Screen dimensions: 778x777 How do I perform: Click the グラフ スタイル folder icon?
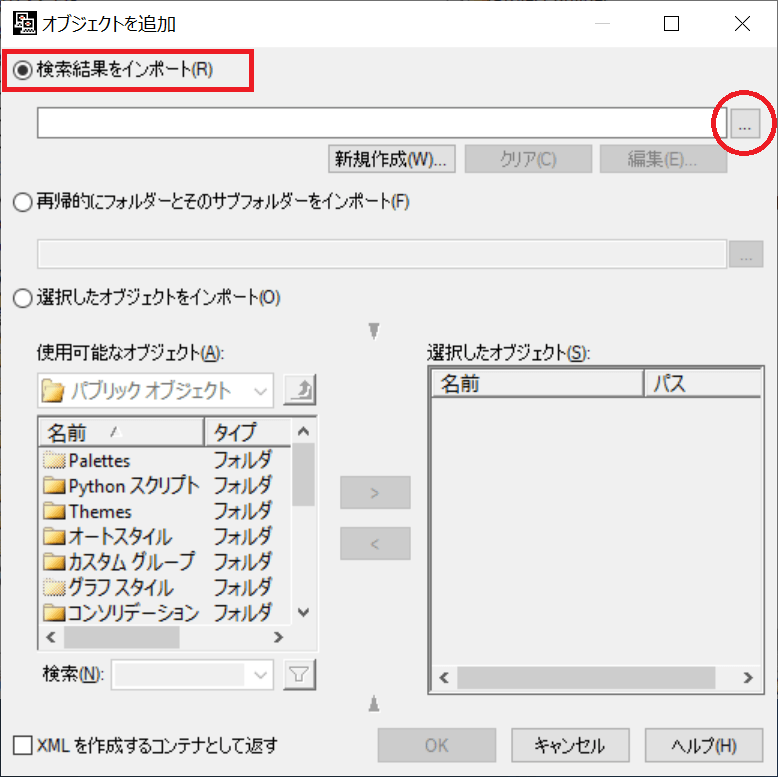click(x=54, y=588)
